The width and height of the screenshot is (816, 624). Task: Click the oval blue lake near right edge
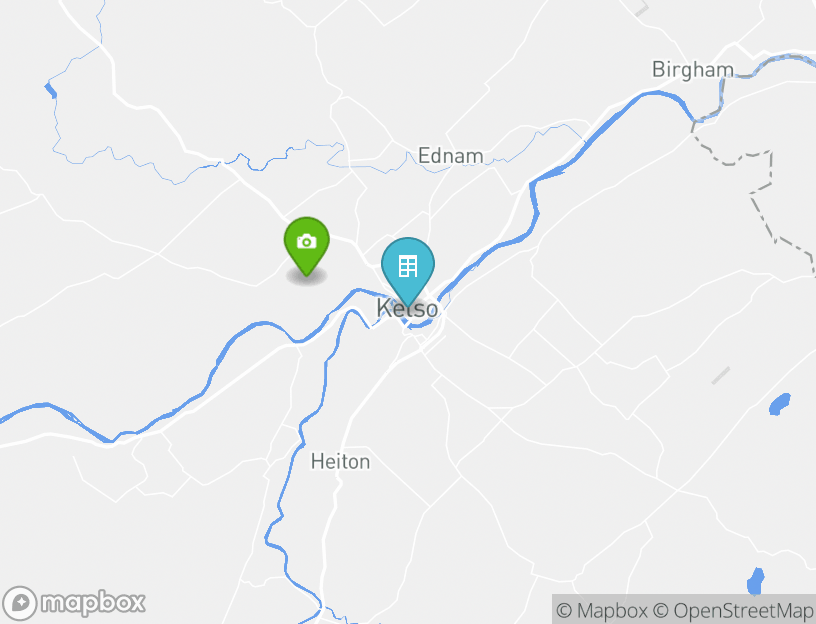click(x=780, y=404)
